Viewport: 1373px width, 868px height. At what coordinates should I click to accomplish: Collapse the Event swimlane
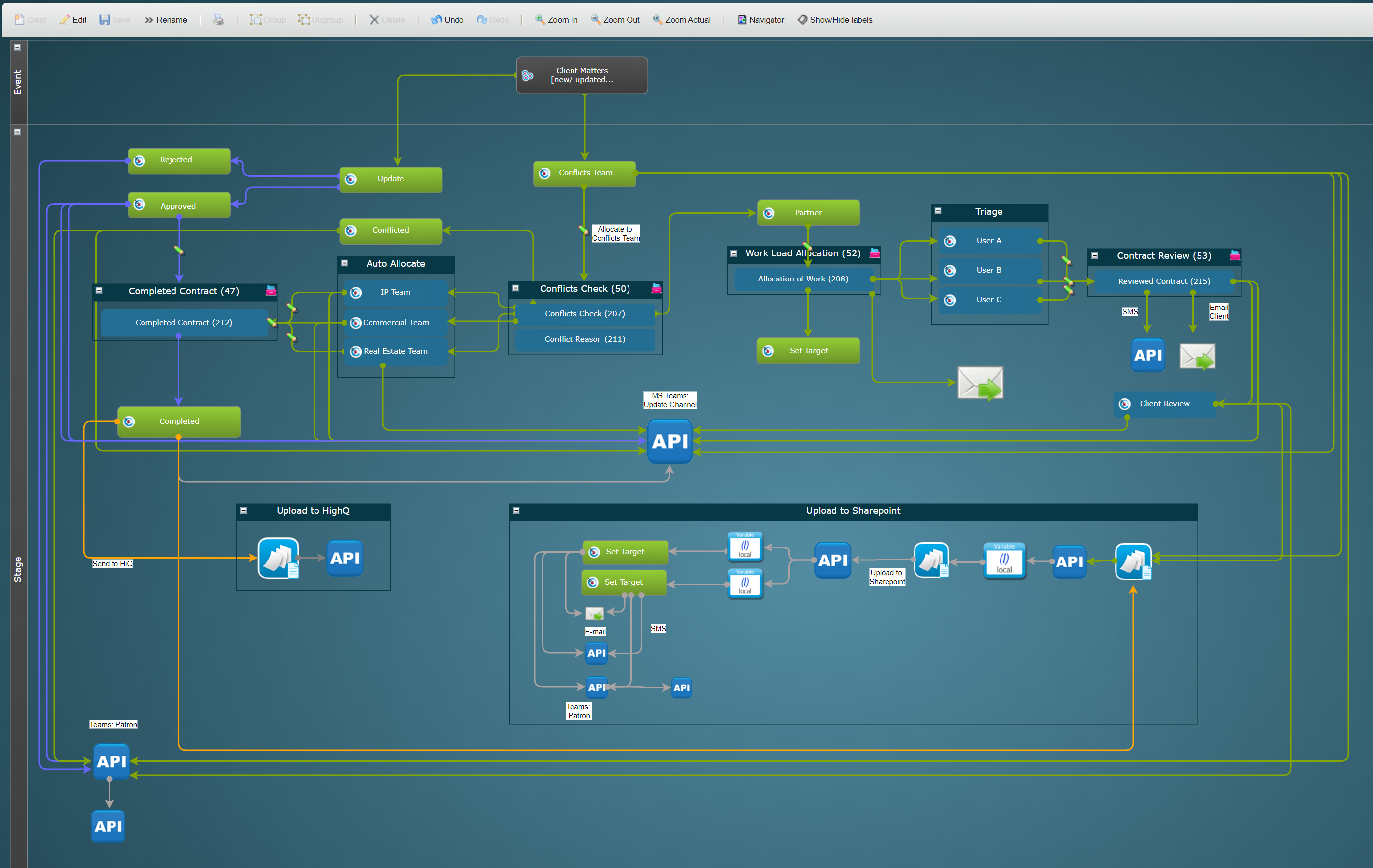pos(17,47)
